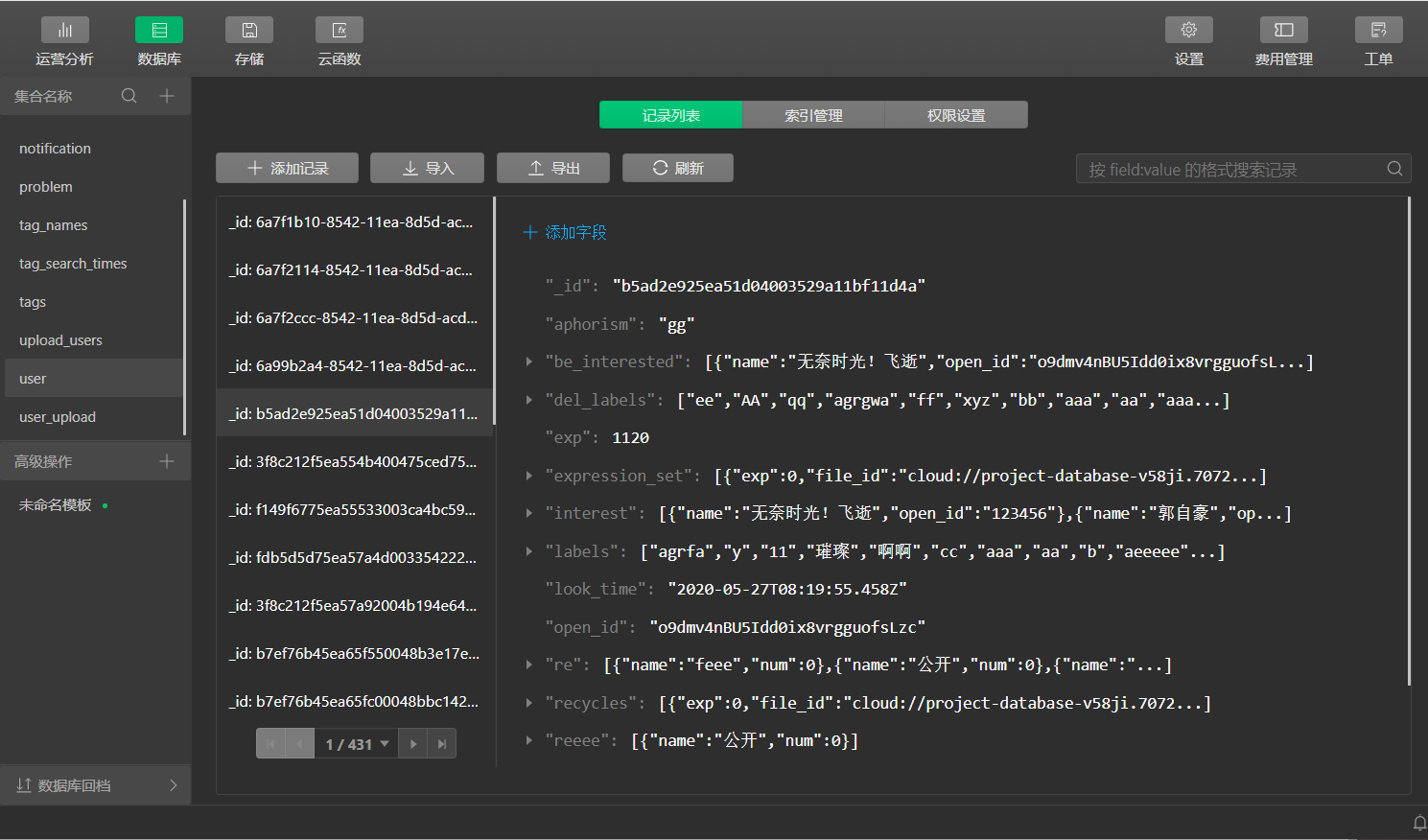This screenshot has height=840, width=1428.
Task: Select record _id: b7ef76b45ea65f550048b3e17e
Action: click(x=354, y=653)
